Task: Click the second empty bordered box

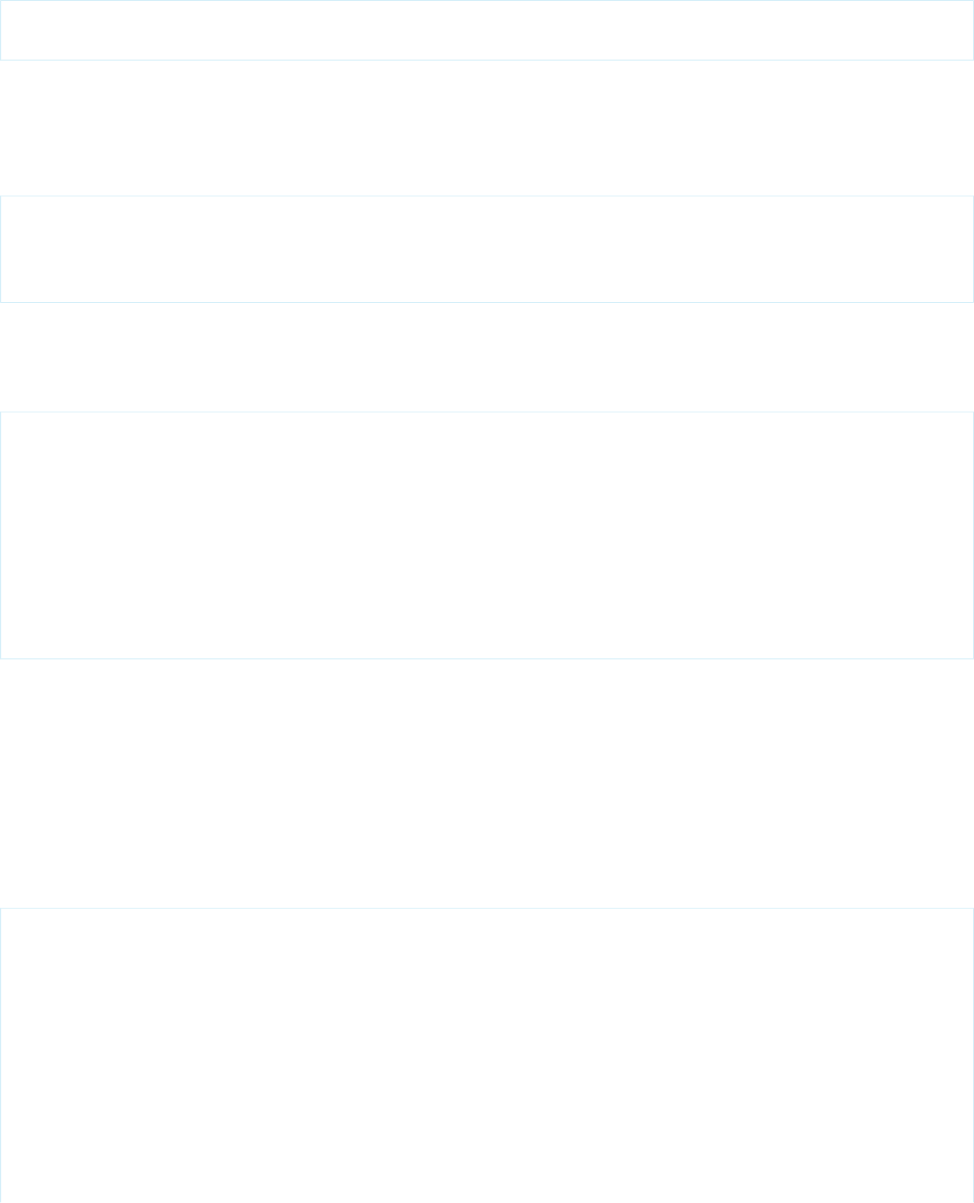Action: coord(487,249)
